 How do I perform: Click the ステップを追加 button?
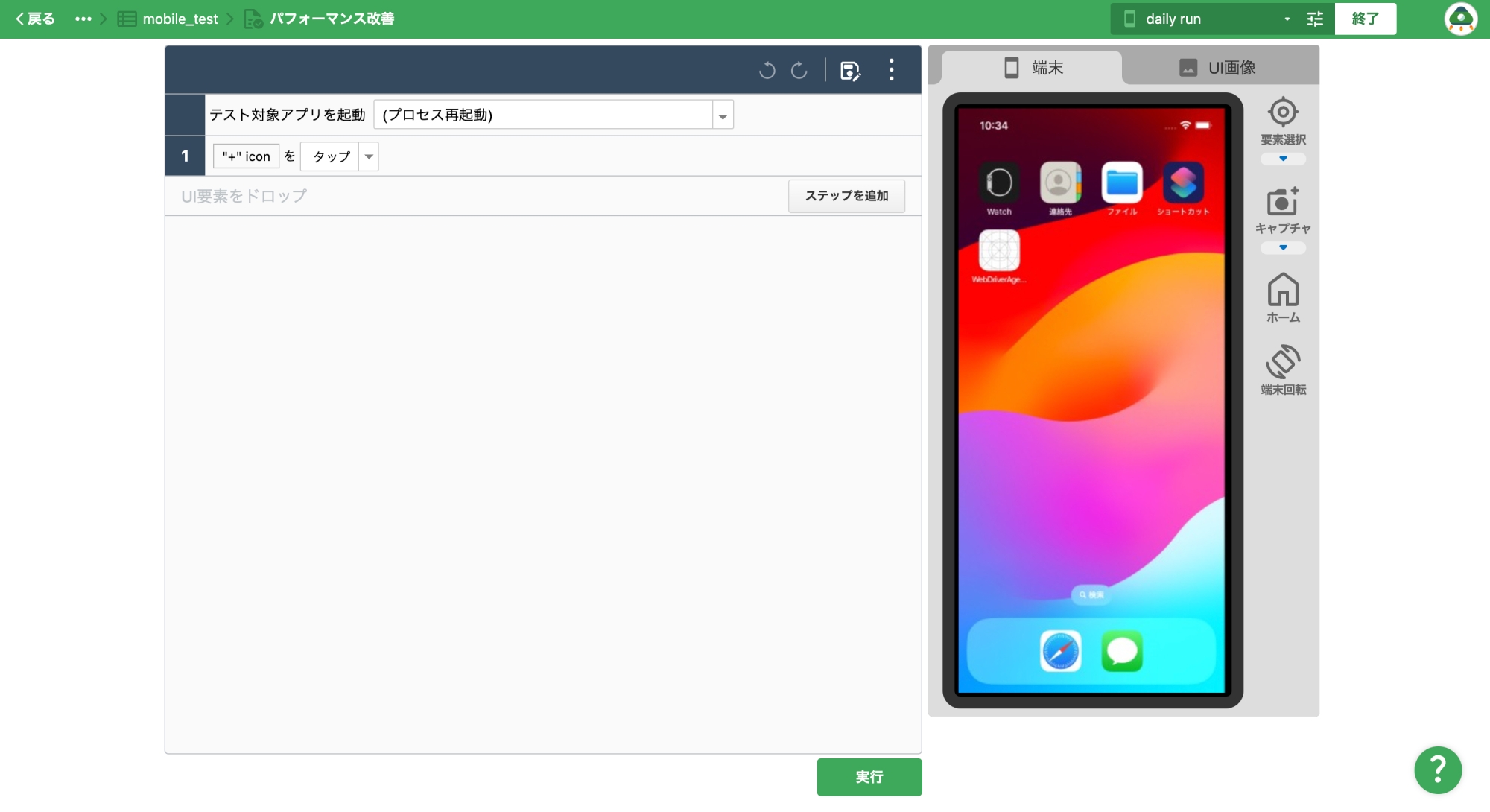click(846, 196)
